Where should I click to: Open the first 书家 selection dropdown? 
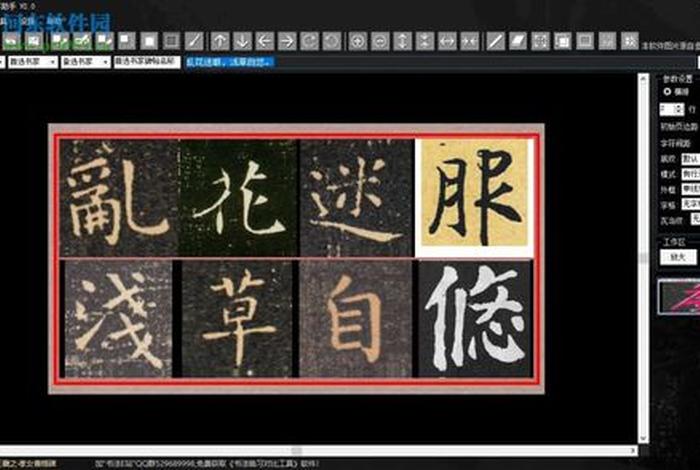[x=33, y=62]
